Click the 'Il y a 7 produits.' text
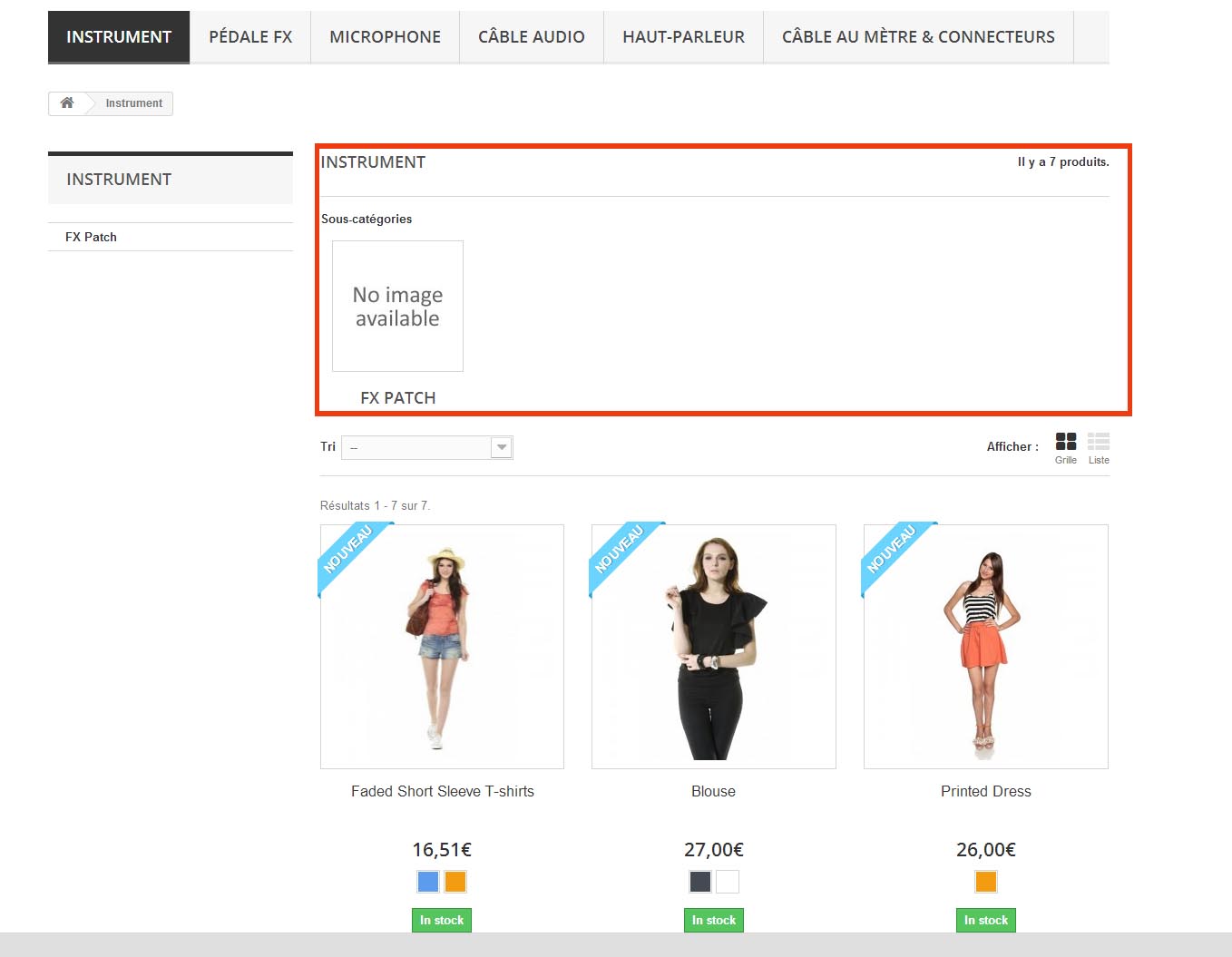 pos(1063,162)
